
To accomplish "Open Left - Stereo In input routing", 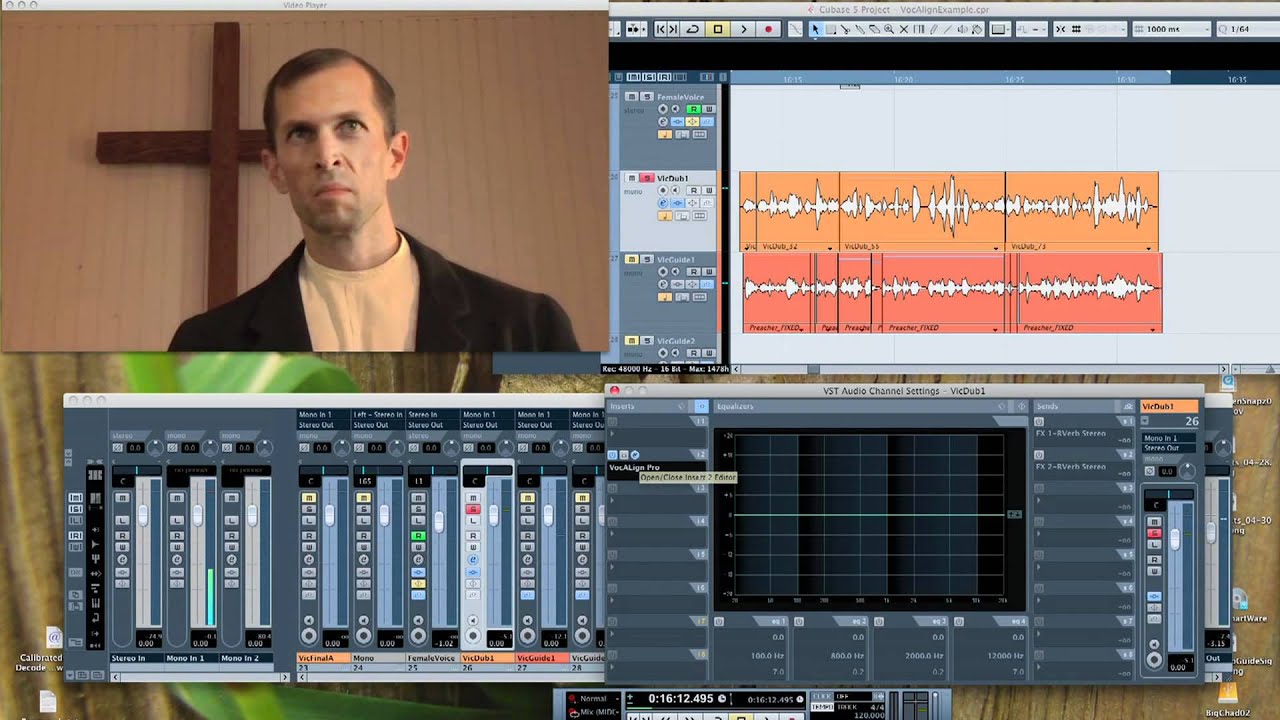I will pyautogui.click(x=378, y=414).
